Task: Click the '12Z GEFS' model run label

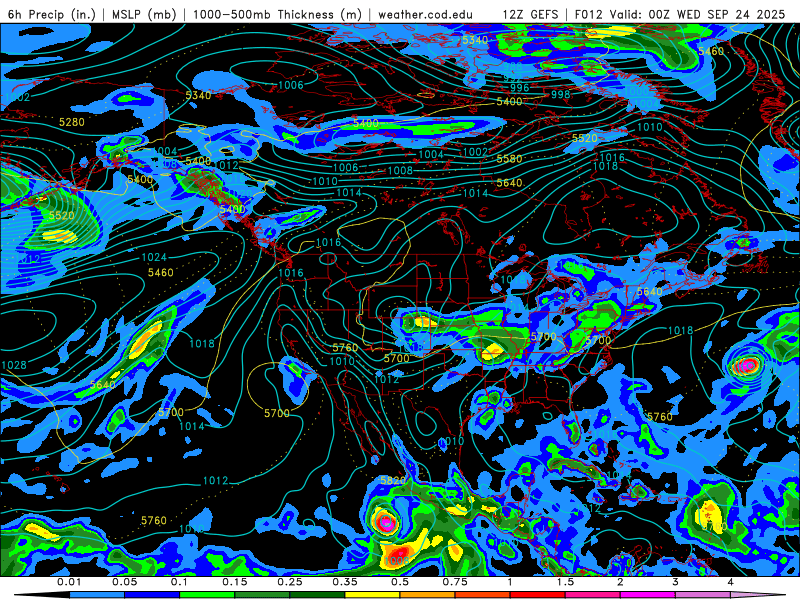Action: tap(531, 14)
